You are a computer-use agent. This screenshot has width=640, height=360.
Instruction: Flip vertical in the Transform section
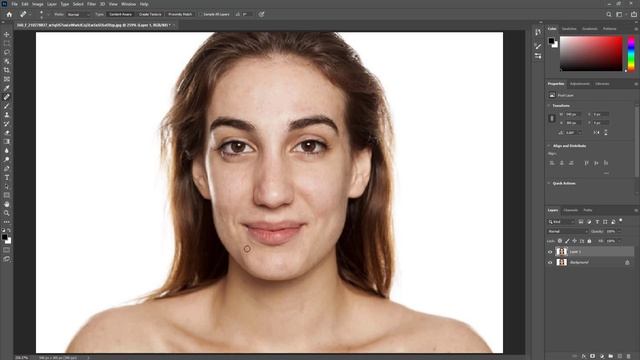606,133
